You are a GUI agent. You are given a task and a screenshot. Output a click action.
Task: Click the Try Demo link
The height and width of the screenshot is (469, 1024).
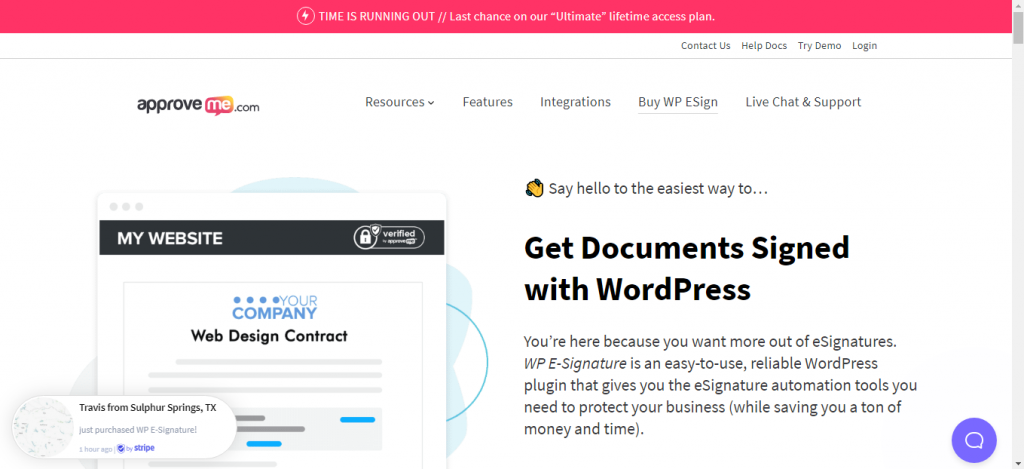(x=820, y=46)
